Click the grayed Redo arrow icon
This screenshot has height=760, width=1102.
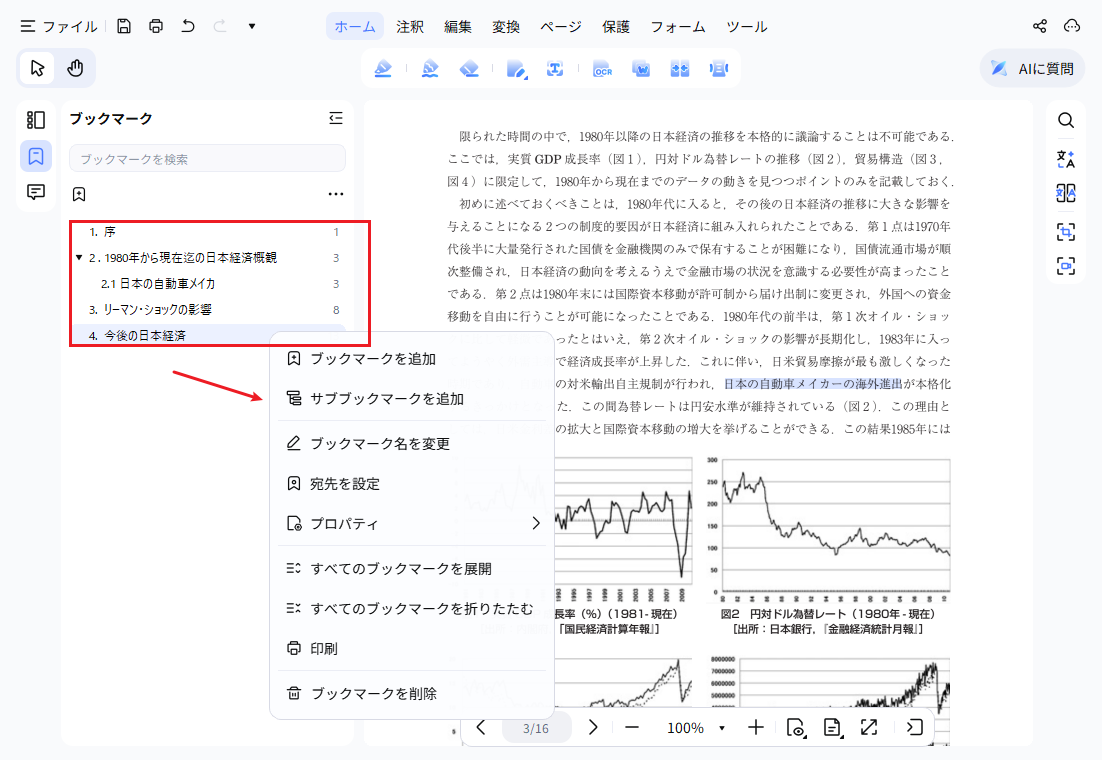click(220, 27)
